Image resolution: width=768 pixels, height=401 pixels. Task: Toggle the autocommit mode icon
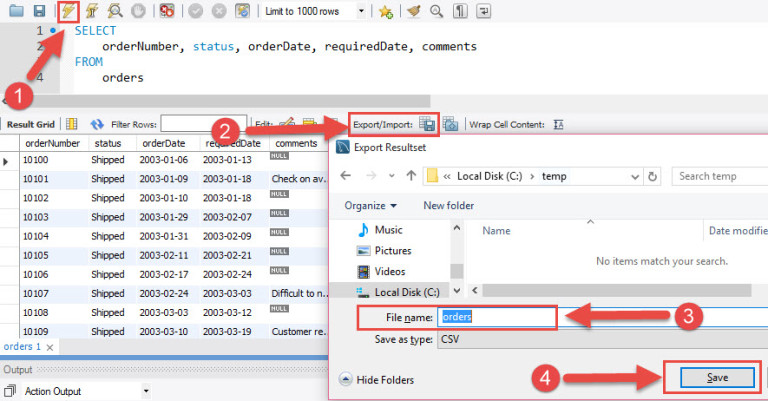pyautogui.click(x=242, y=11)
